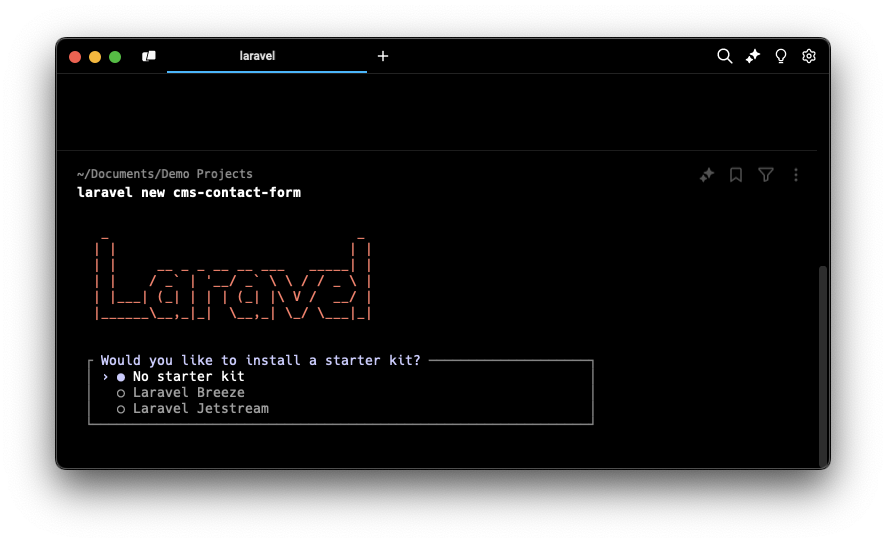This screenshot has height=543, width=886.
Task: Open settings with the gear icon
Action: pos(809,56)
